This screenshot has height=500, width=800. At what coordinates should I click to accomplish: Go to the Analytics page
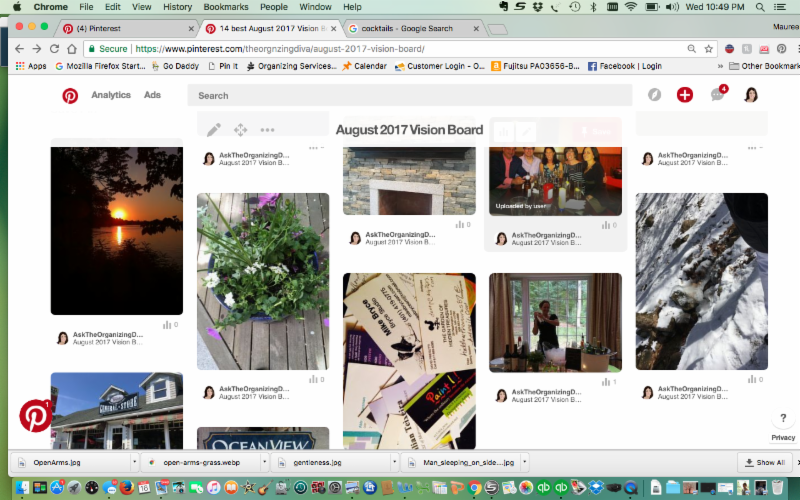(x=111, y=95)
